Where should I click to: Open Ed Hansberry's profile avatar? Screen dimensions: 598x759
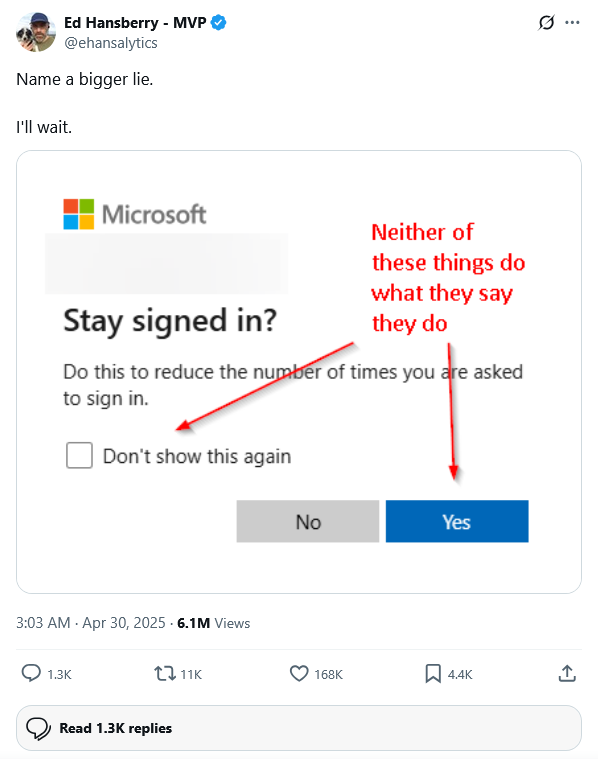[35, 32]
